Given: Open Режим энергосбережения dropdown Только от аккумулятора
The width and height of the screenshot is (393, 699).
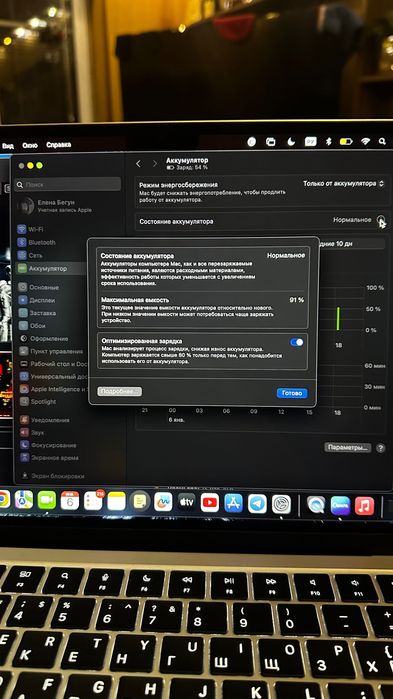Looking at the screenshot, I should coord(343,183).
